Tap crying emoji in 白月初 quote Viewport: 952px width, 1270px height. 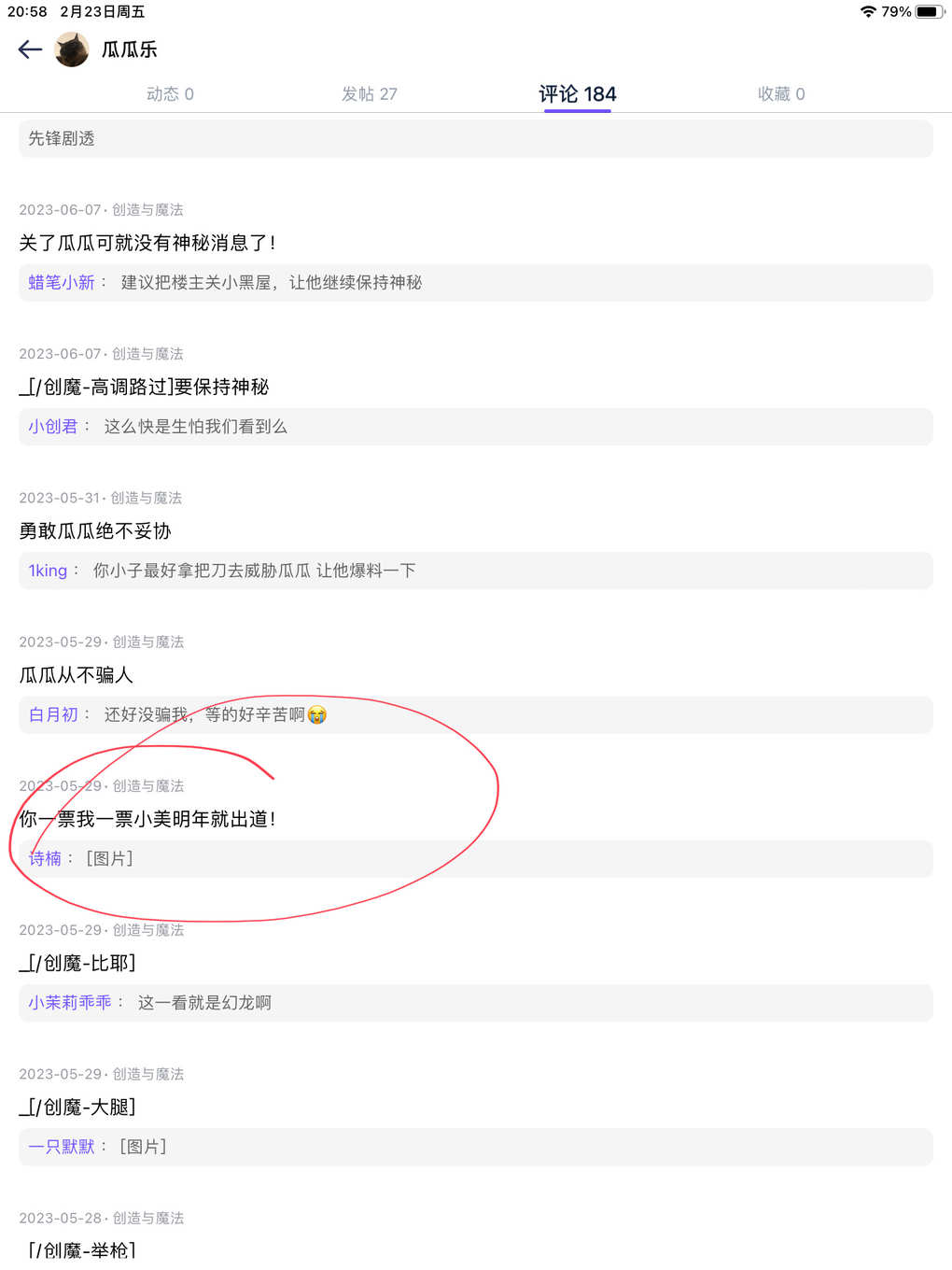(x=316, y=714)
